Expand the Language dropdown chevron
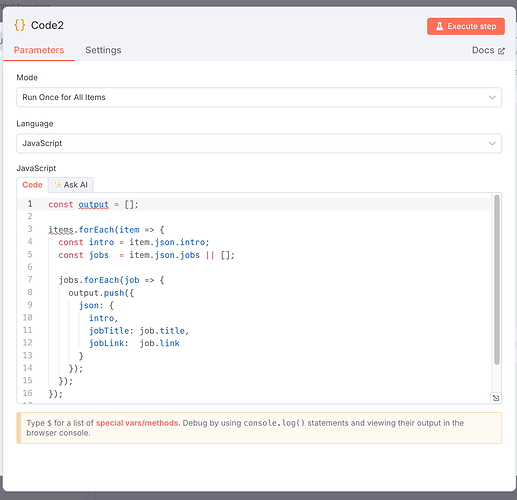Viewport: 517px width, 500px height. pos(492,143)
